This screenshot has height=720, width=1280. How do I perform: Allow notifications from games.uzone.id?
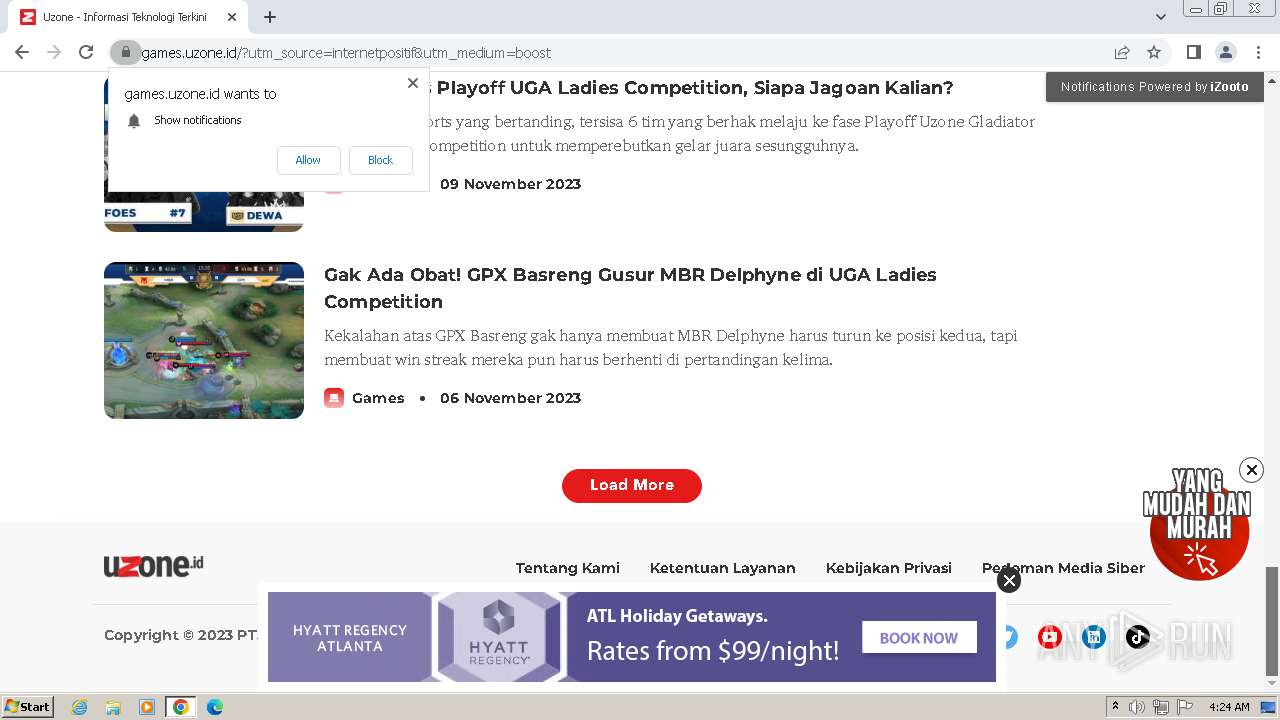tap(308, 160)
